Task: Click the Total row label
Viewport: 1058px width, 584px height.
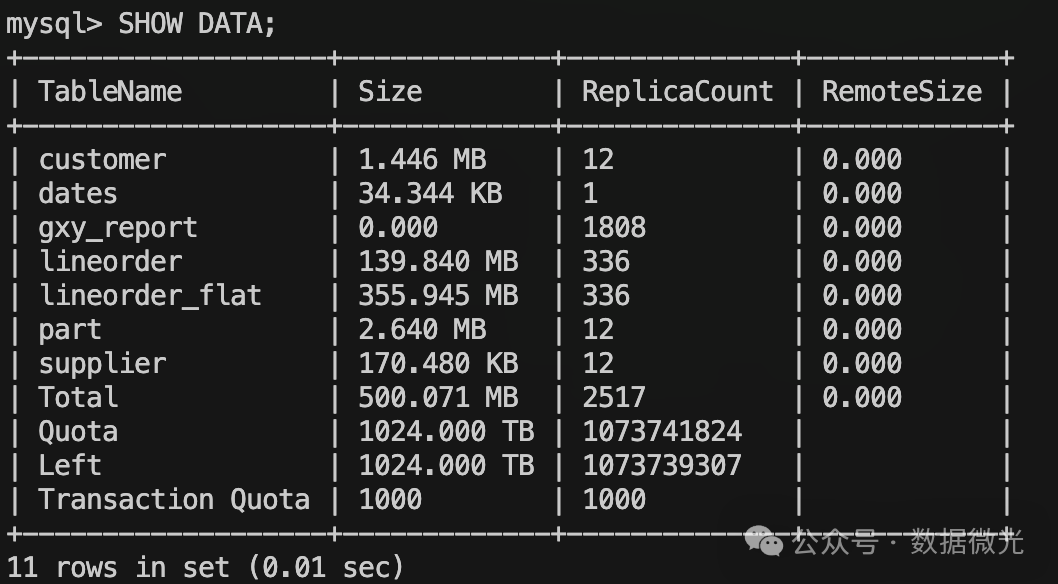Action: (x=78, y=398)
